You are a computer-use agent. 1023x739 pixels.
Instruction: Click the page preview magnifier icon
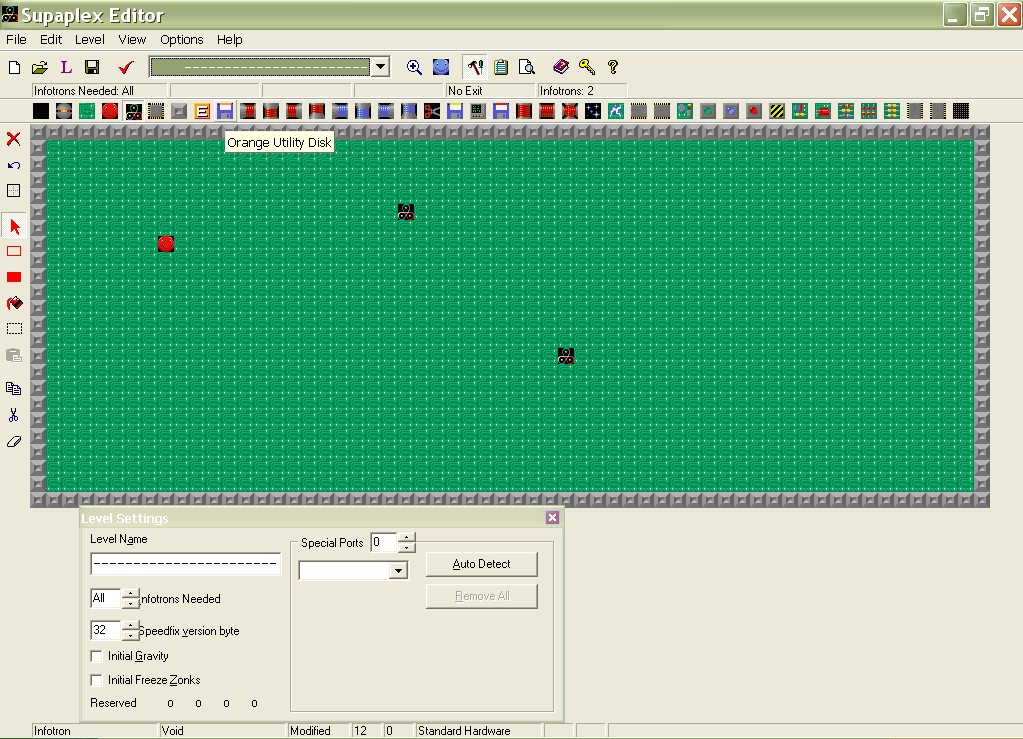(527, 67)
